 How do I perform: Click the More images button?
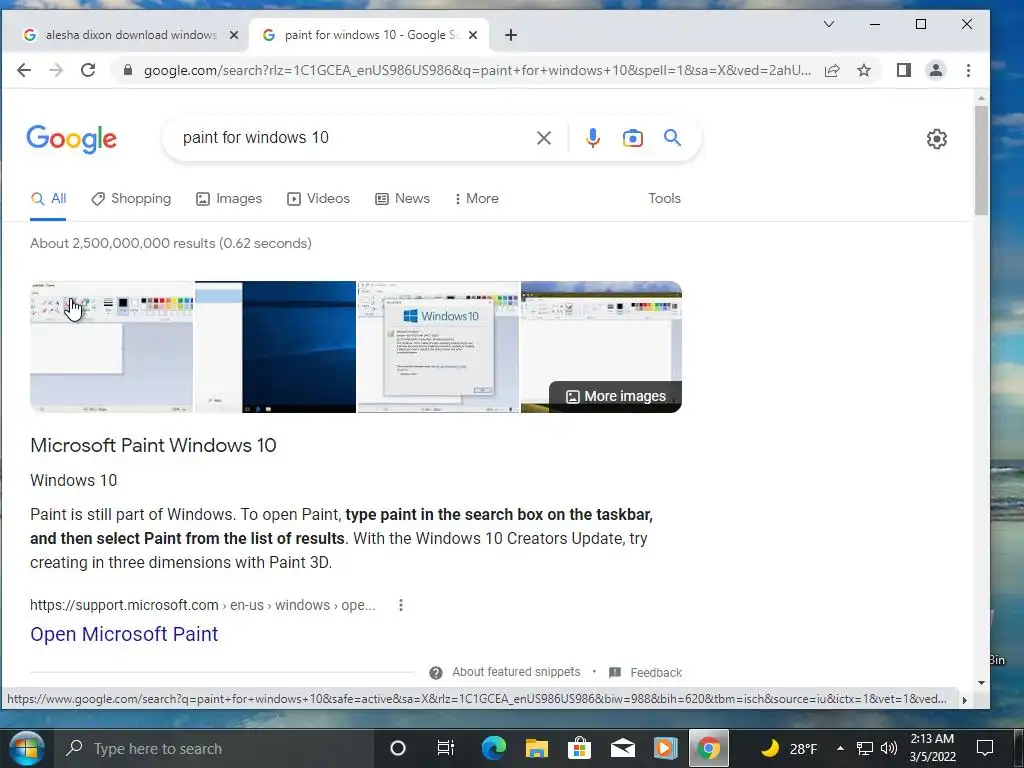click(616, 396)
